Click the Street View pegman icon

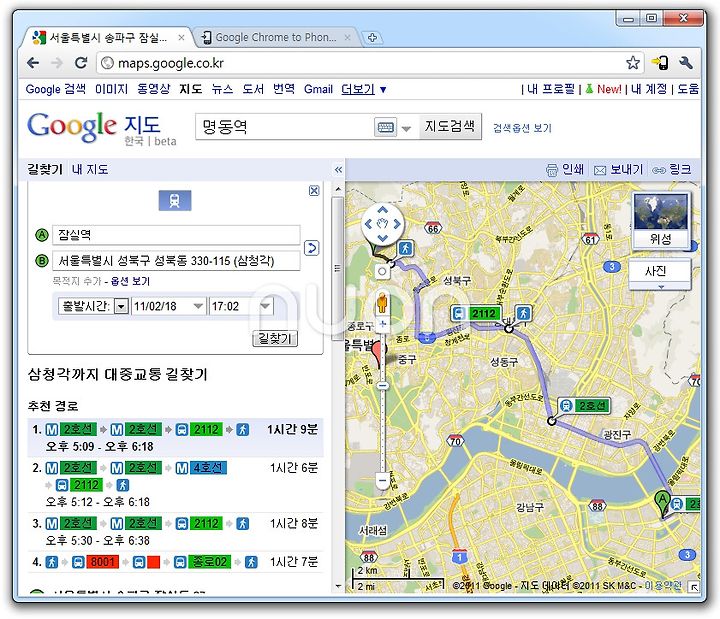[x=382, y=303]
